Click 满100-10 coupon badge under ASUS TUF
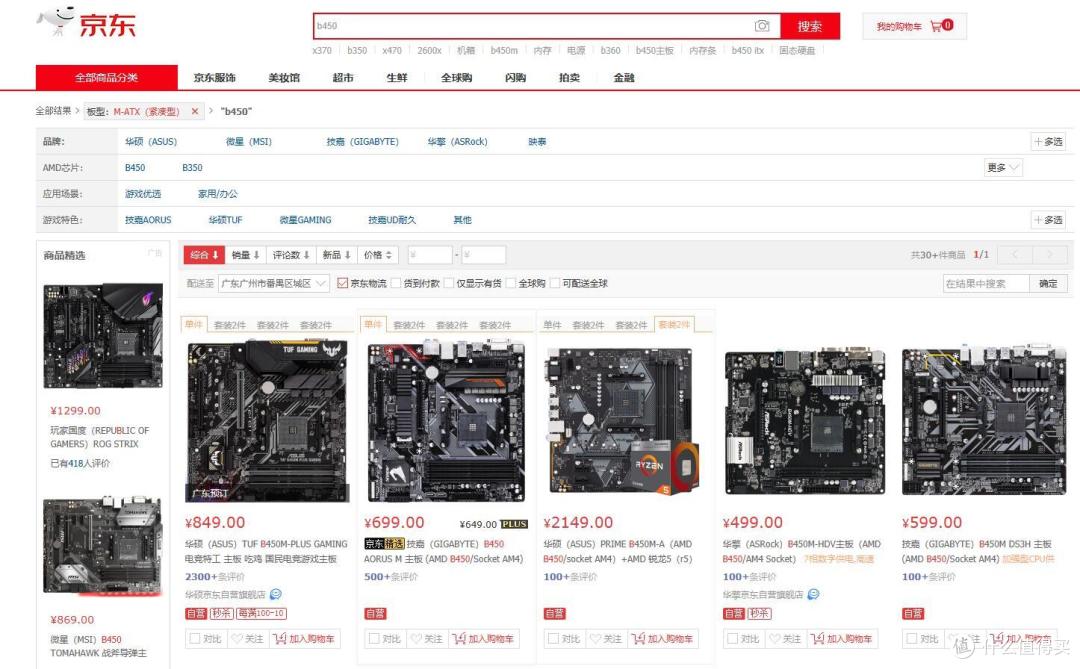This screenshot has width=1080, height=669. coord(261,613)
